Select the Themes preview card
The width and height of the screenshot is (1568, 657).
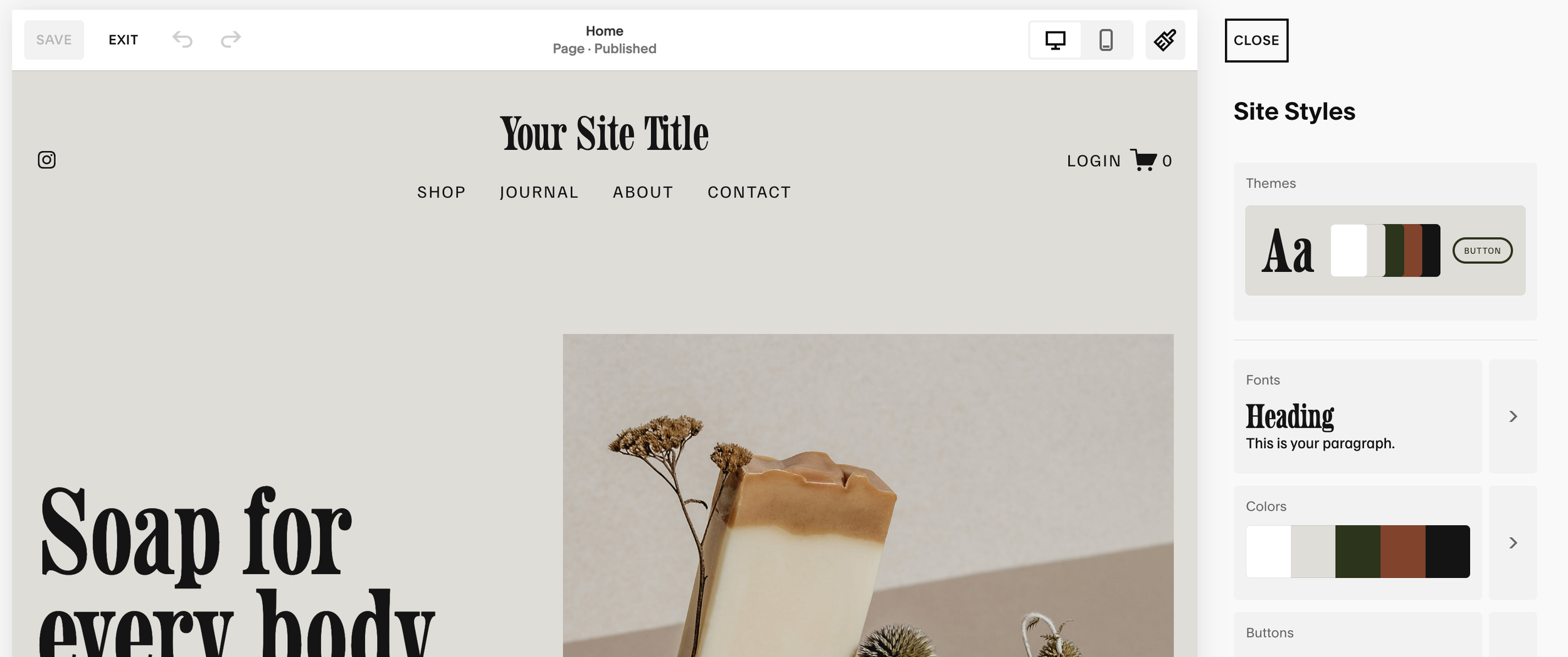1385,250
